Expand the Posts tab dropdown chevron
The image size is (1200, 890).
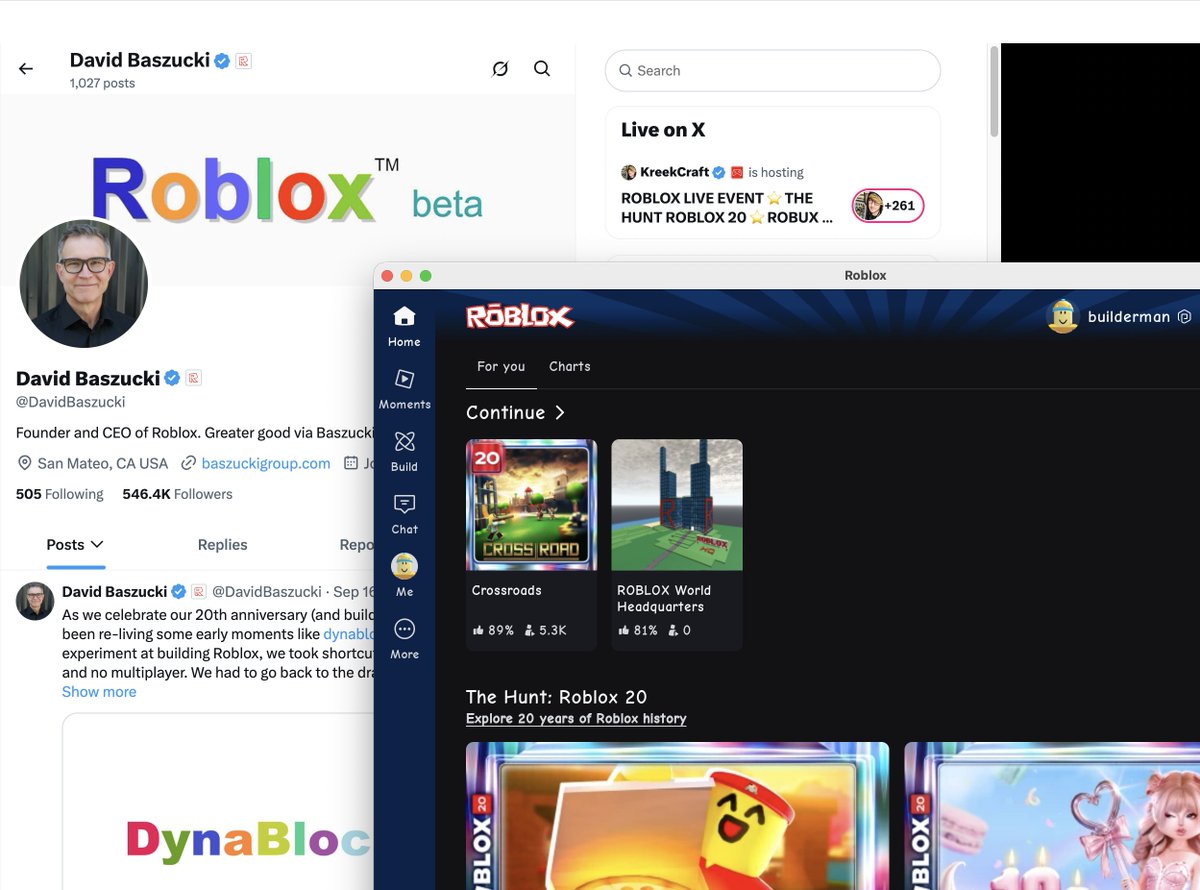click(x=97, y=544)
